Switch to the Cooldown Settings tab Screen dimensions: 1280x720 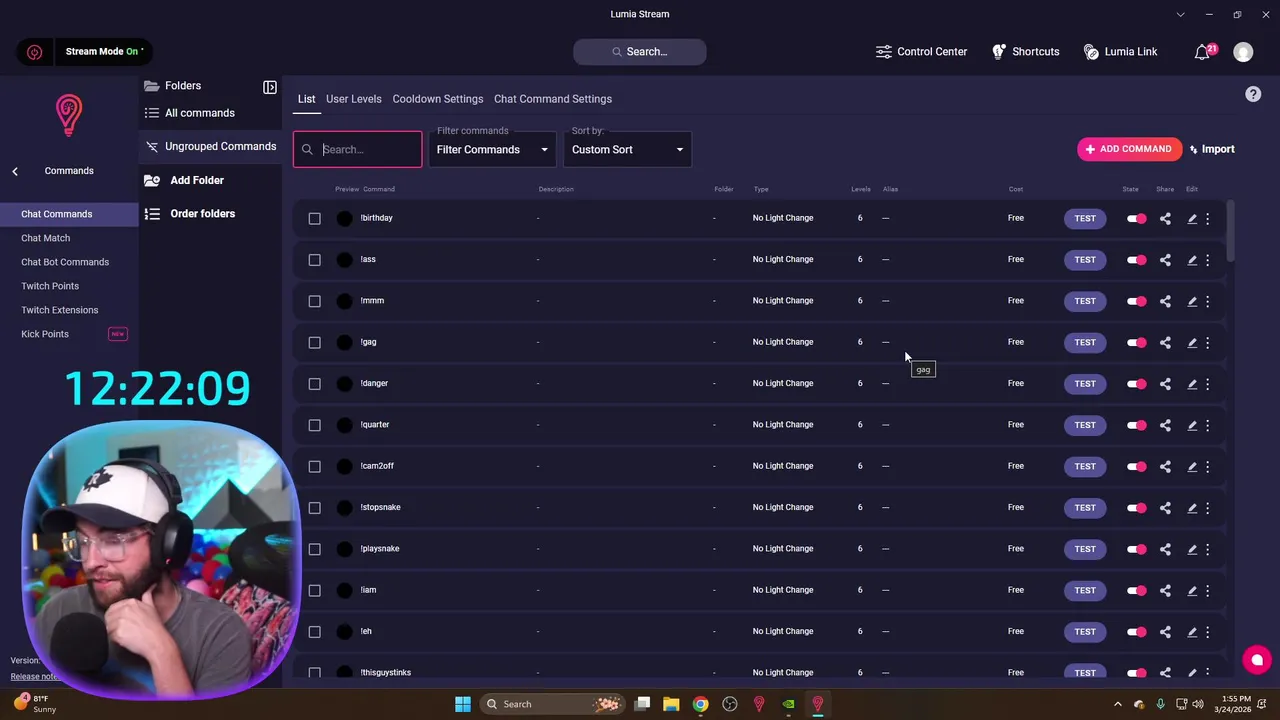coord(438,99)
